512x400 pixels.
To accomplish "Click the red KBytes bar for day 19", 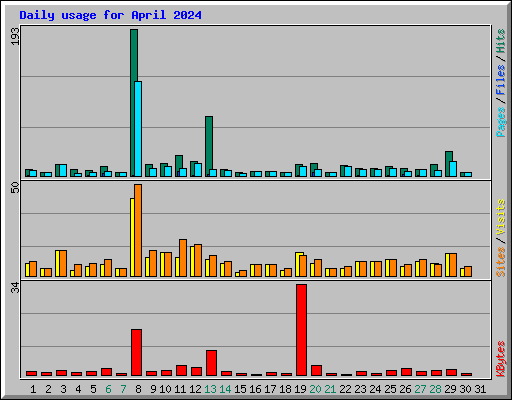I will pos(301,330).
